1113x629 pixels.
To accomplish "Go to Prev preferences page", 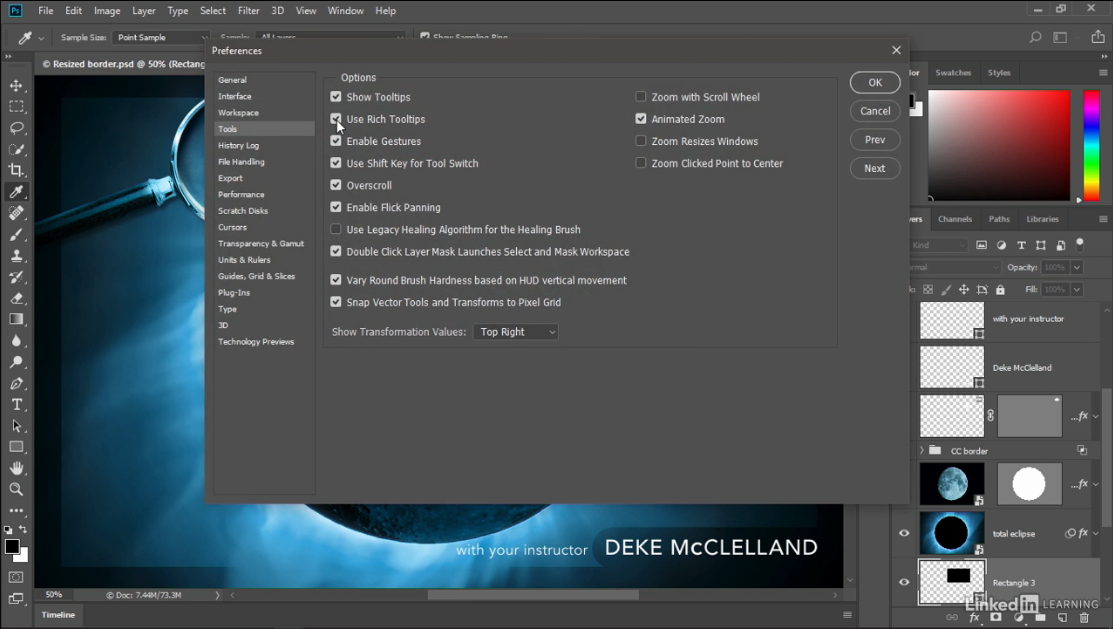I will tap(874, 140).
